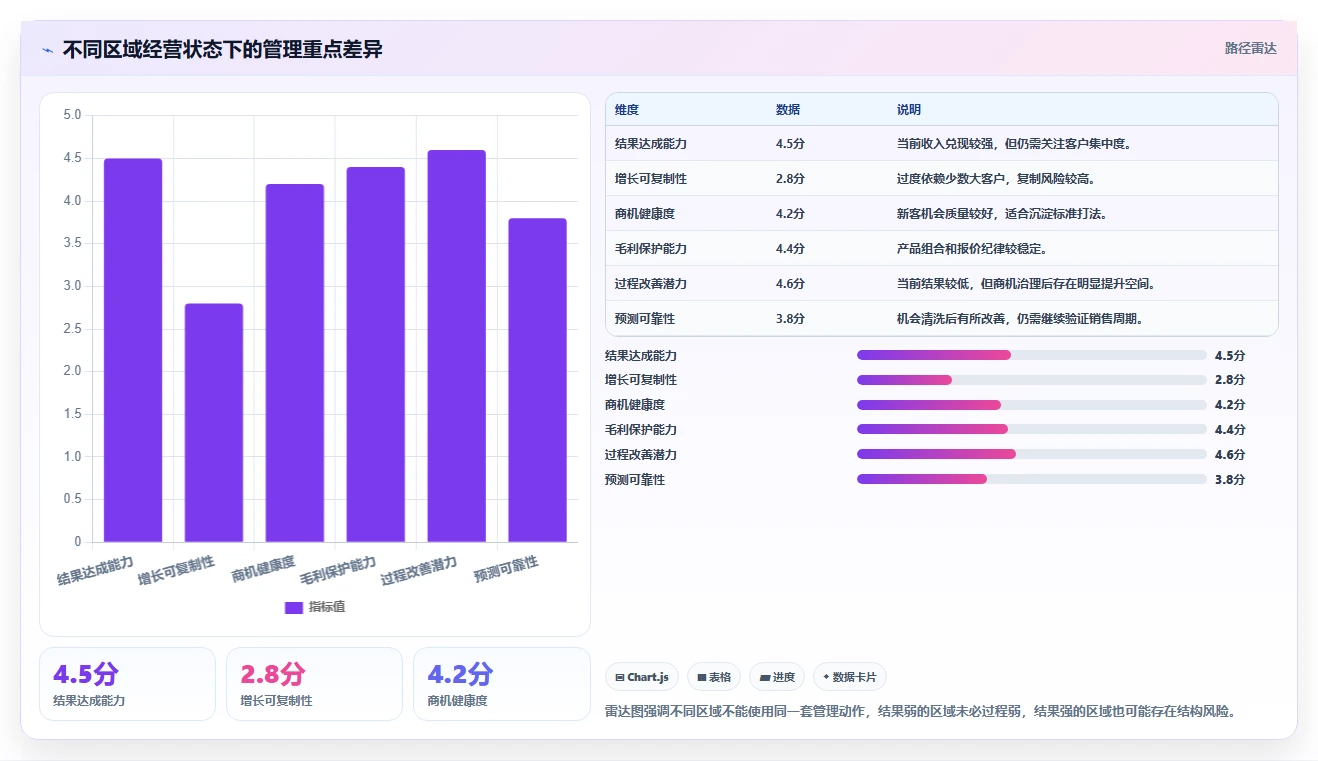Click the 商机健康度 progress bar

(1032, 405)
